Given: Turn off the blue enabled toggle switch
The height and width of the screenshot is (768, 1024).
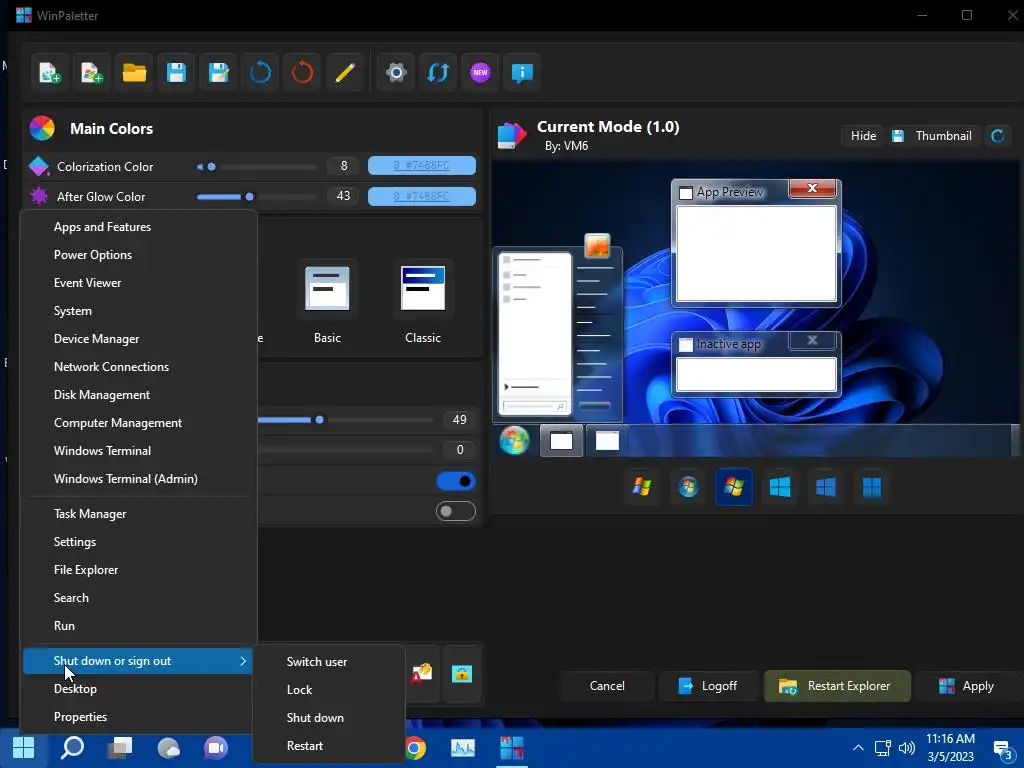Looking at the screenshot, I should (x=456, y=481).
